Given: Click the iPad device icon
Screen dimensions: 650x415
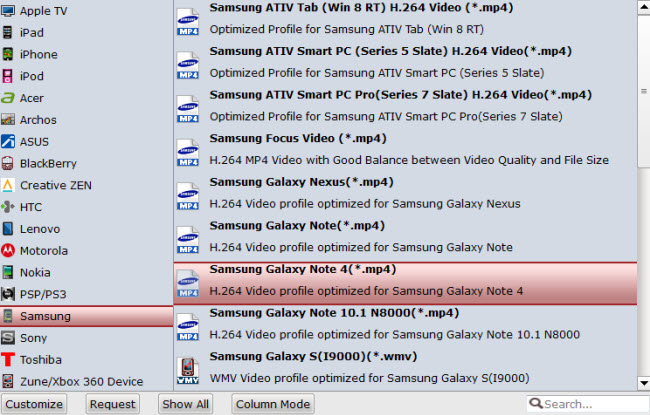Looking at the screenshot, I should (x=7, y=32).
